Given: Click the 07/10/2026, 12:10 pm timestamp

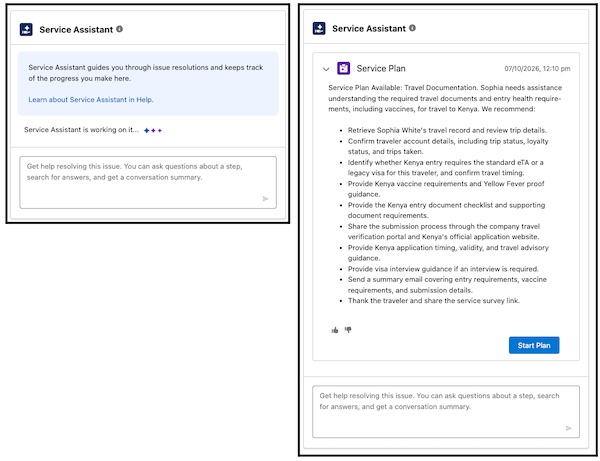Looking at the screenshot, I should (x=537, y=69).
